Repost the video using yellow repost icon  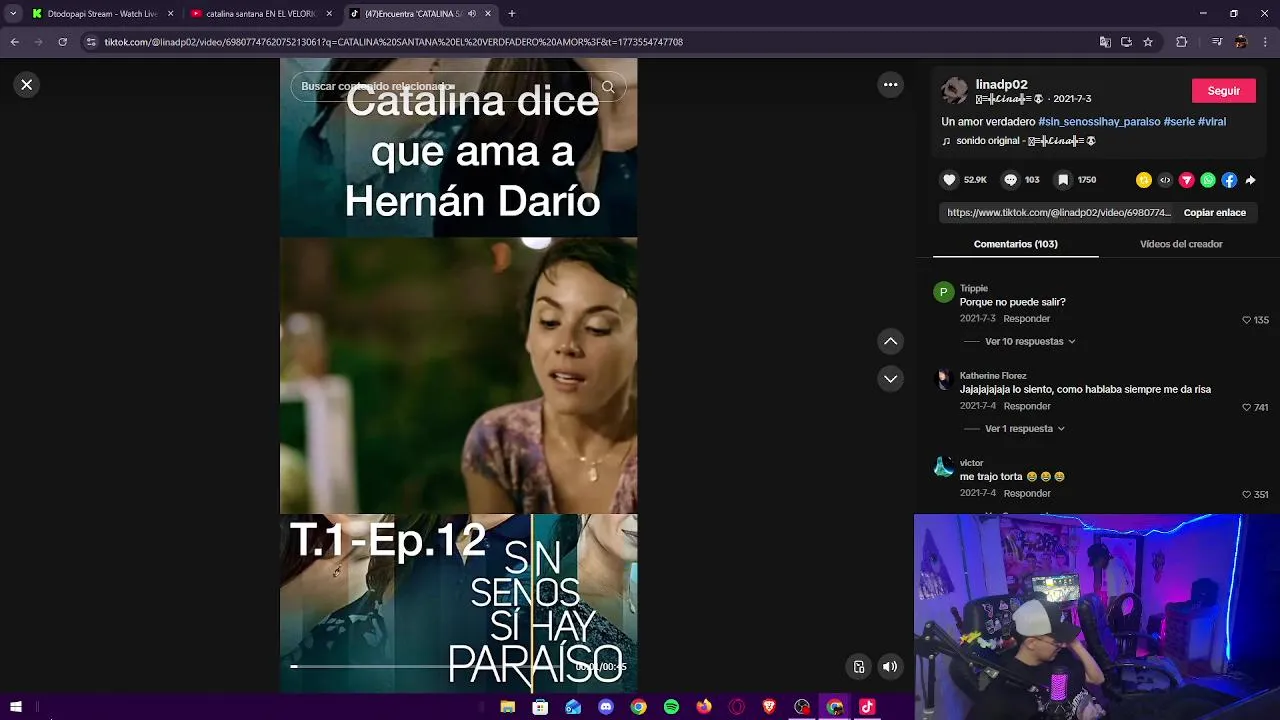pos(1144,180)
